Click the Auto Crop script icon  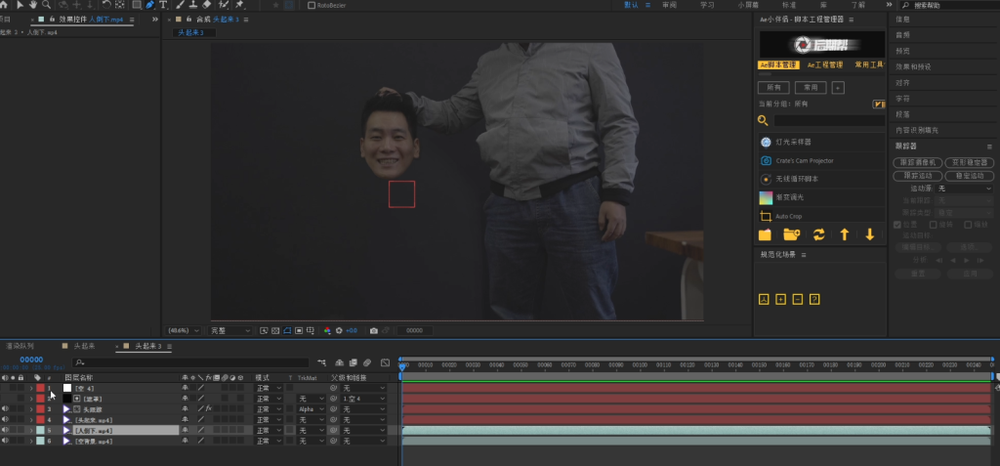coord(766,216)
